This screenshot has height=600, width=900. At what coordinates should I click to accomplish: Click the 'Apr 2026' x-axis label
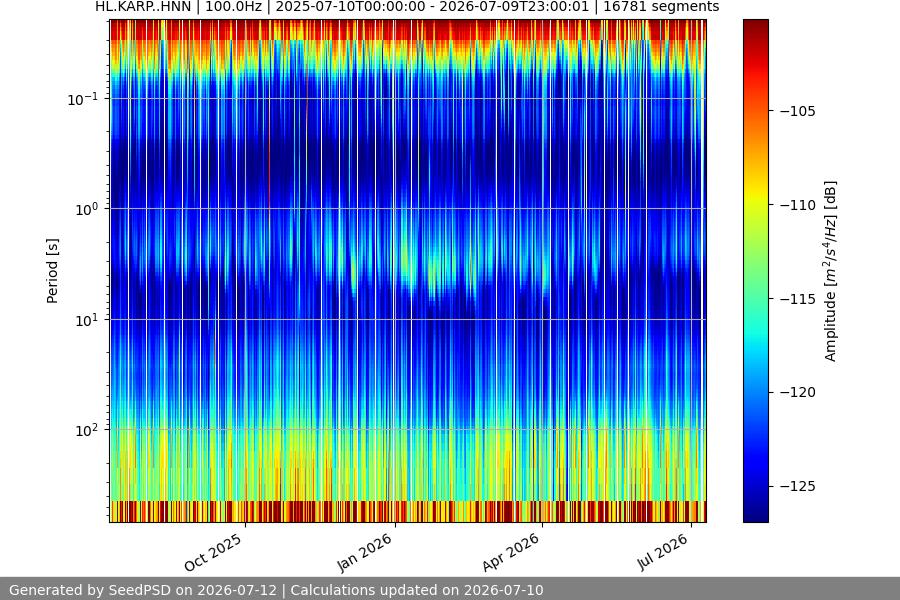(x=511, y=552)
